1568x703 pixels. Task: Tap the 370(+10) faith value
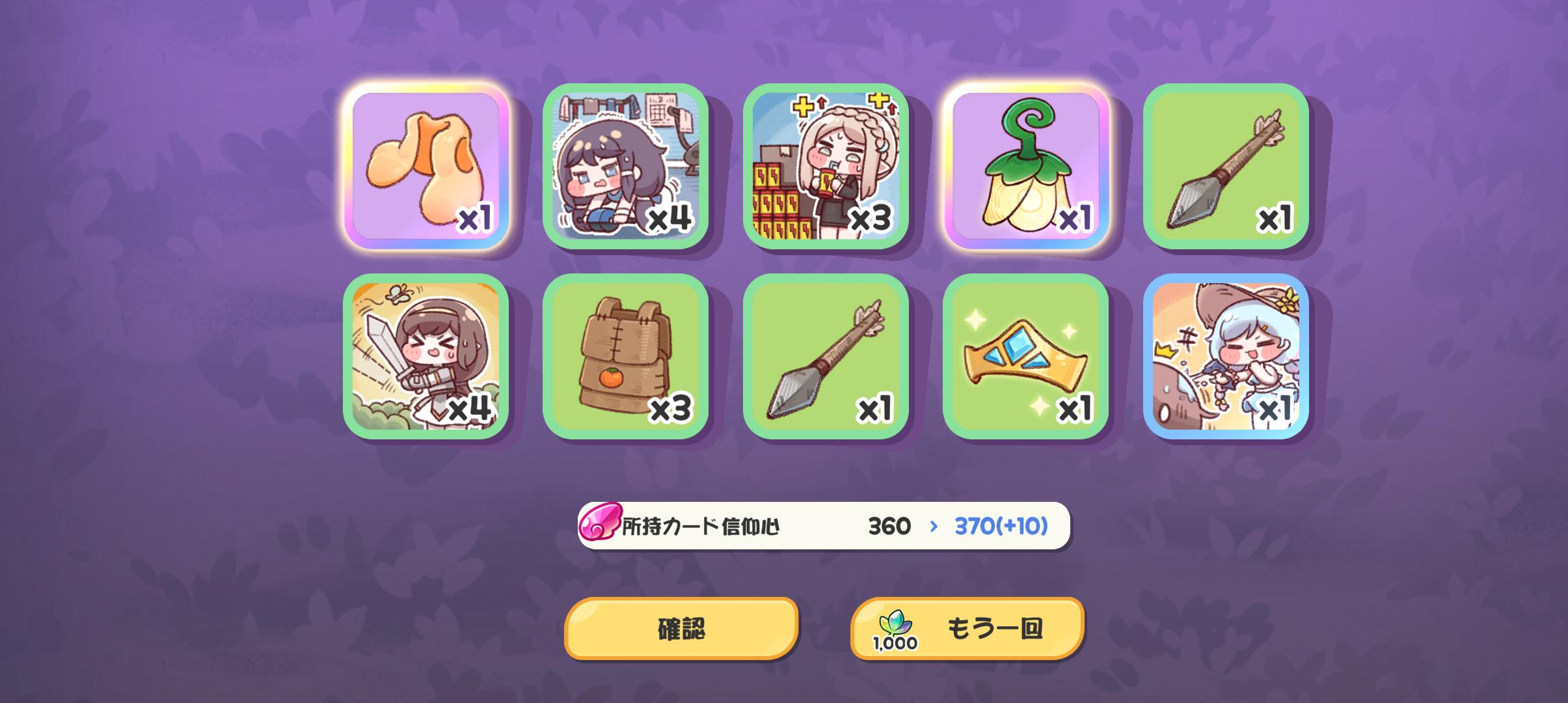(x=1001, y=526)
